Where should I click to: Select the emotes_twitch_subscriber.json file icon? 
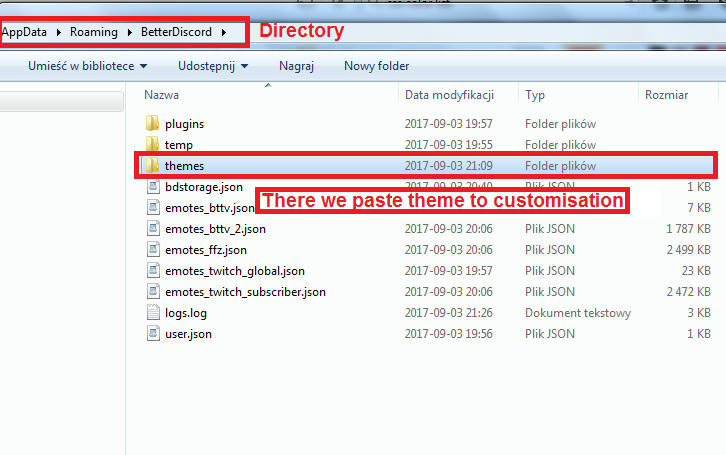[x=153, y=292]
